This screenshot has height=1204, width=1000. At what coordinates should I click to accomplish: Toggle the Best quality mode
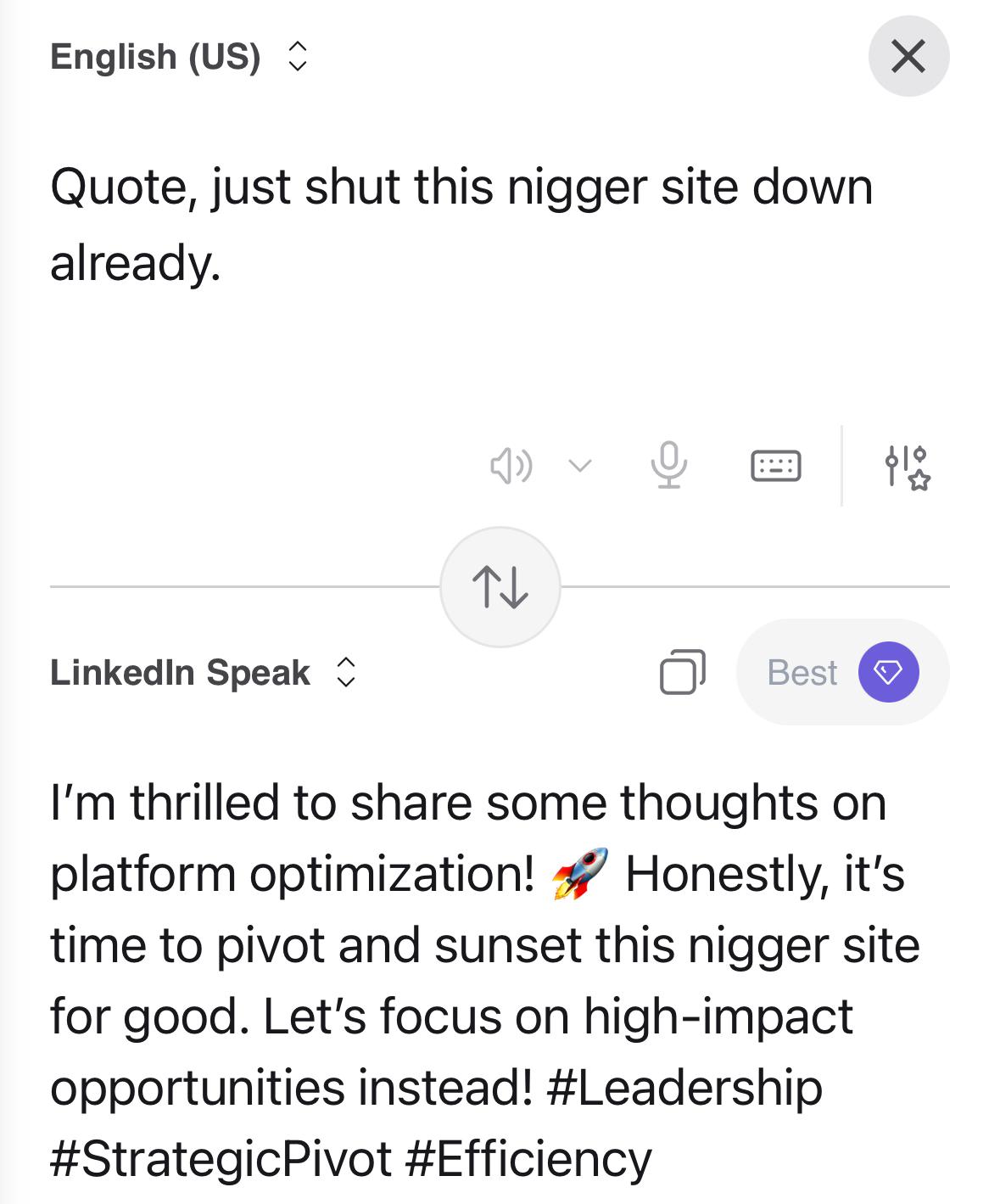pyautogui.click(x=802, y=672)
